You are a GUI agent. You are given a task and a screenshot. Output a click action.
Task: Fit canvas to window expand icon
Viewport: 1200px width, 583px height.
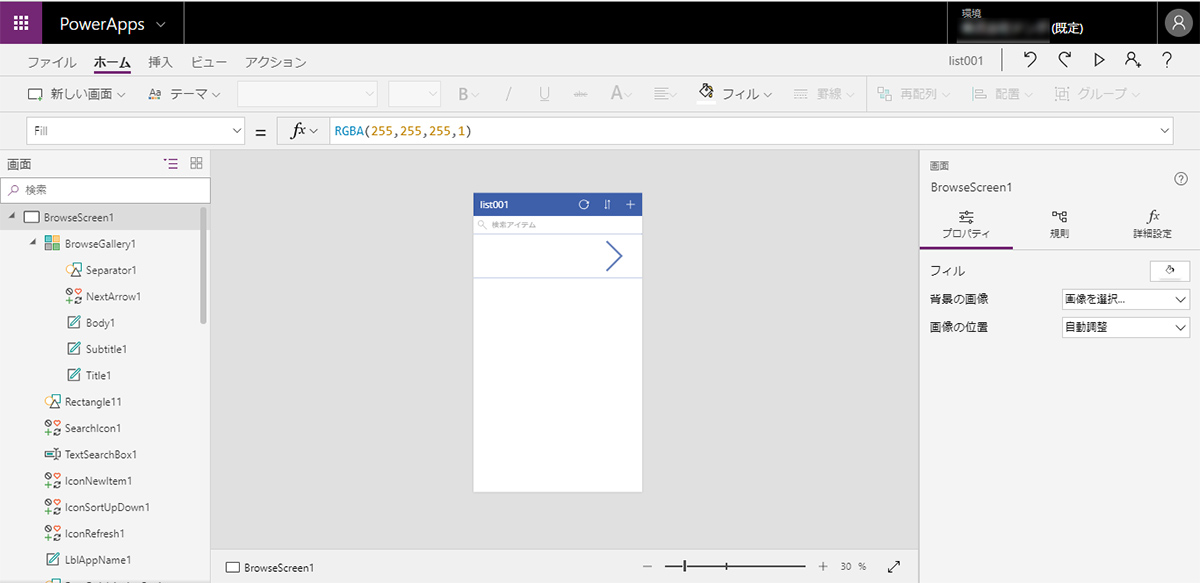(894, 566)
